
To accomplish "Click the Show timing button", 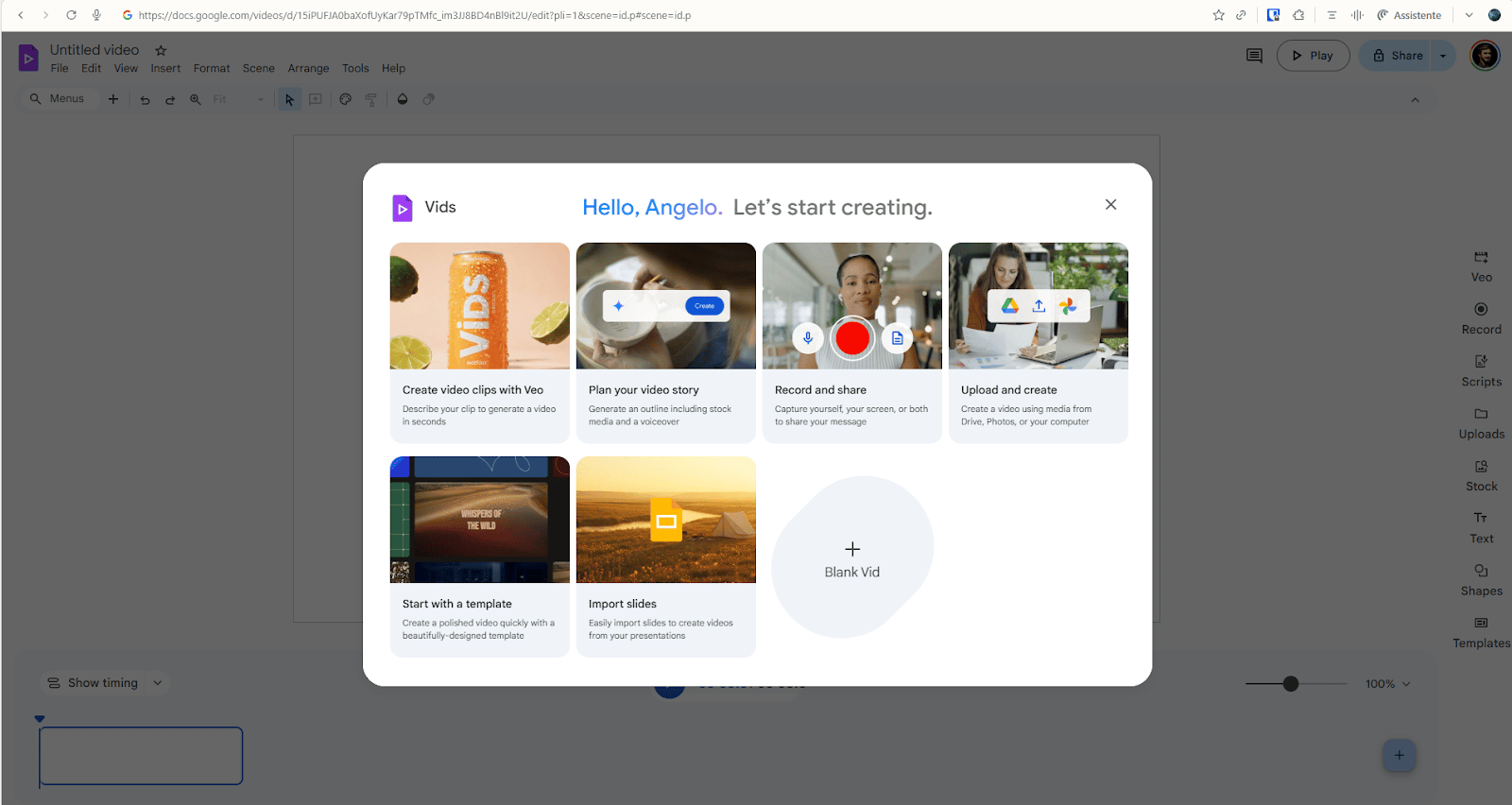I will point(93,683).
